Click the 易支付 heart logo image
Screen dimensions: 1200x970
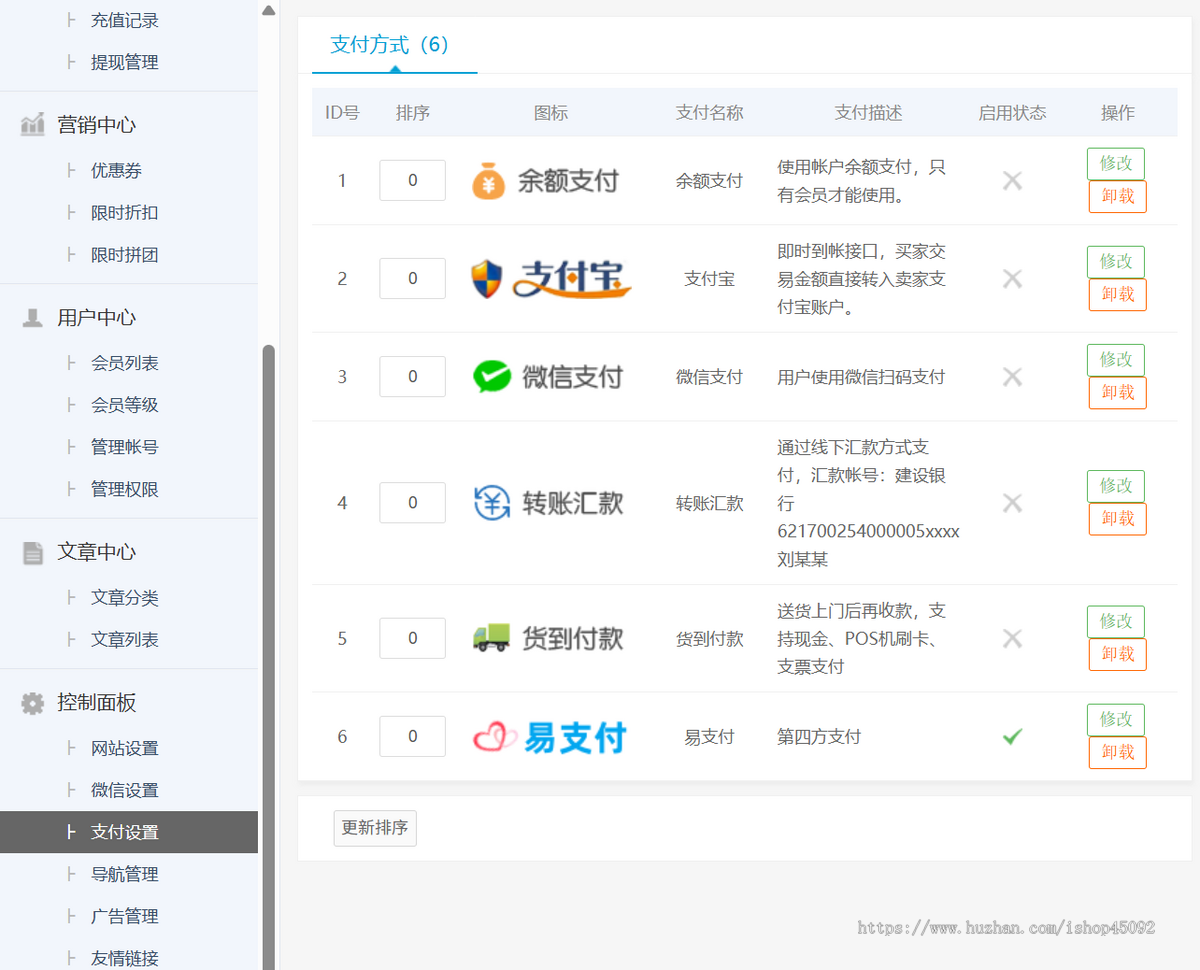[x=549, y=737]
